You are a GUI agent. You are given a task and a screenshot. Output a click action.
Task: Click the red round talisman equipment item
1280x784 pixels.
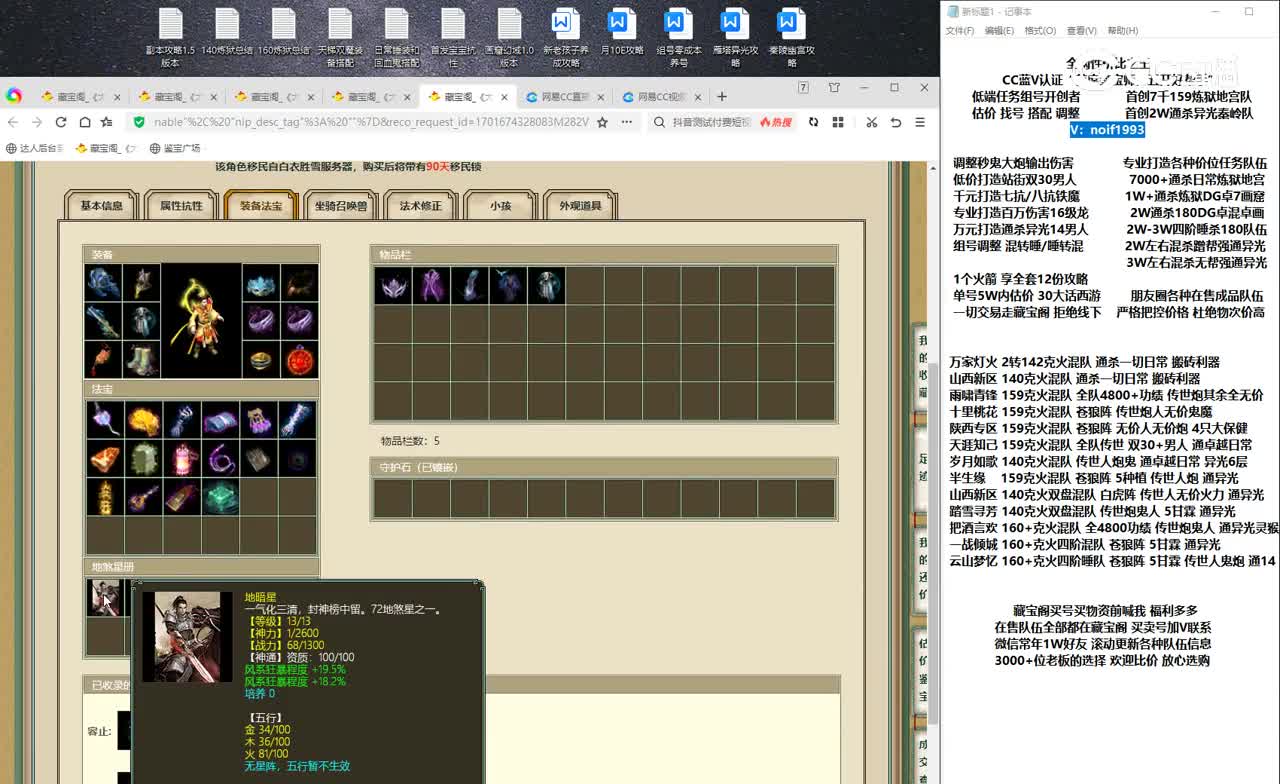click(x=299, y=359)
